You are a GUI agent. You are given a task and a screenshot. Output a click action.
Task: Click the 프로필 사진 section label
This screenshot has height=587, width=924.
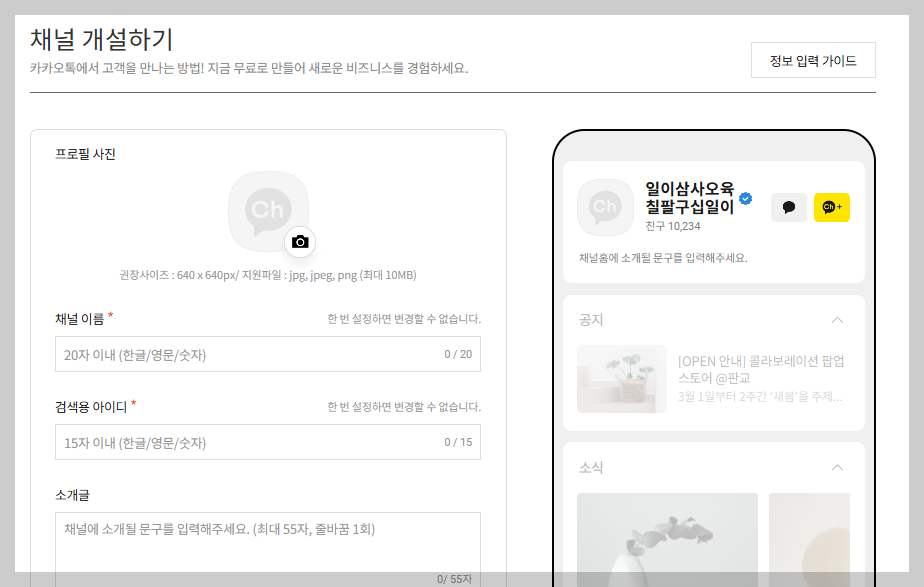tap(85, 154)
